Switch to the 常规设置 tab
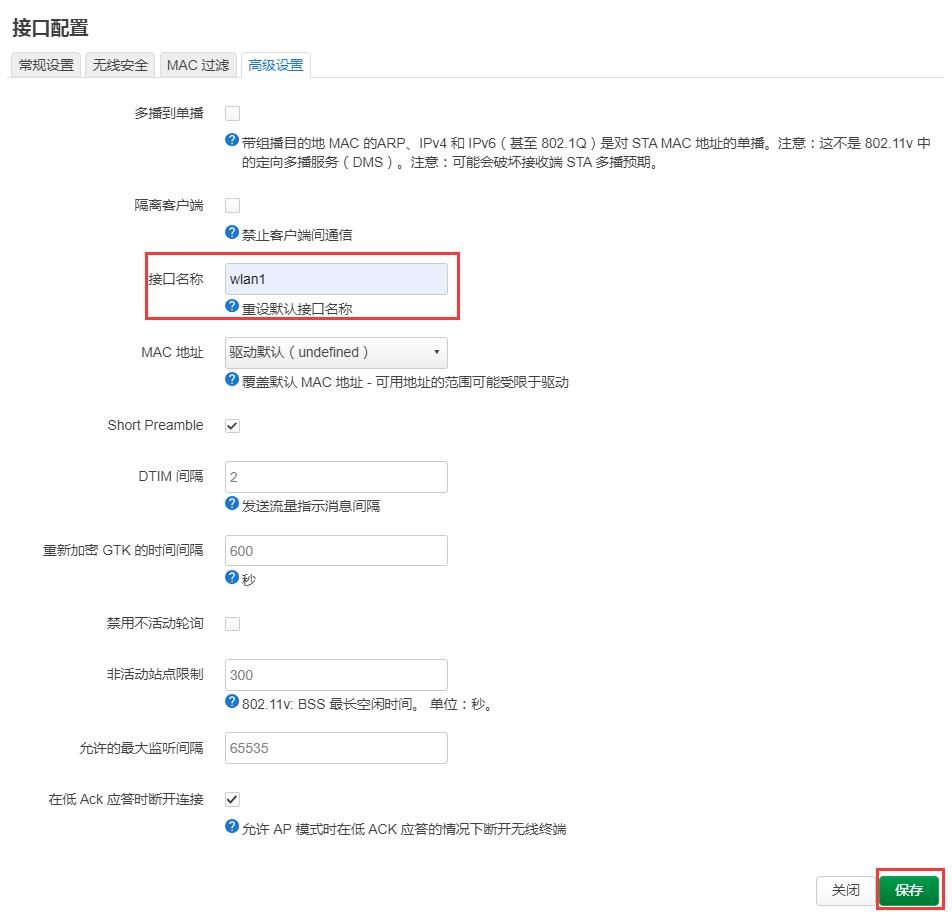 46,65
